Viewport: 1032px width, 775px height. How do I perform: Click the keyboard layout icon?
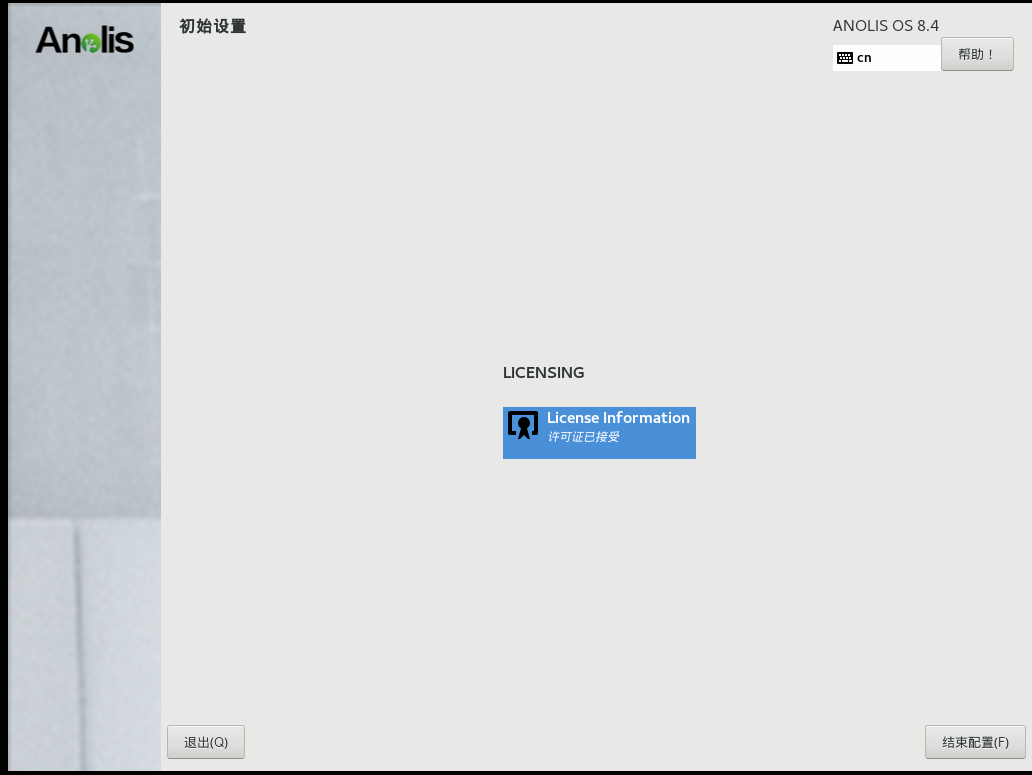point(845,58)
